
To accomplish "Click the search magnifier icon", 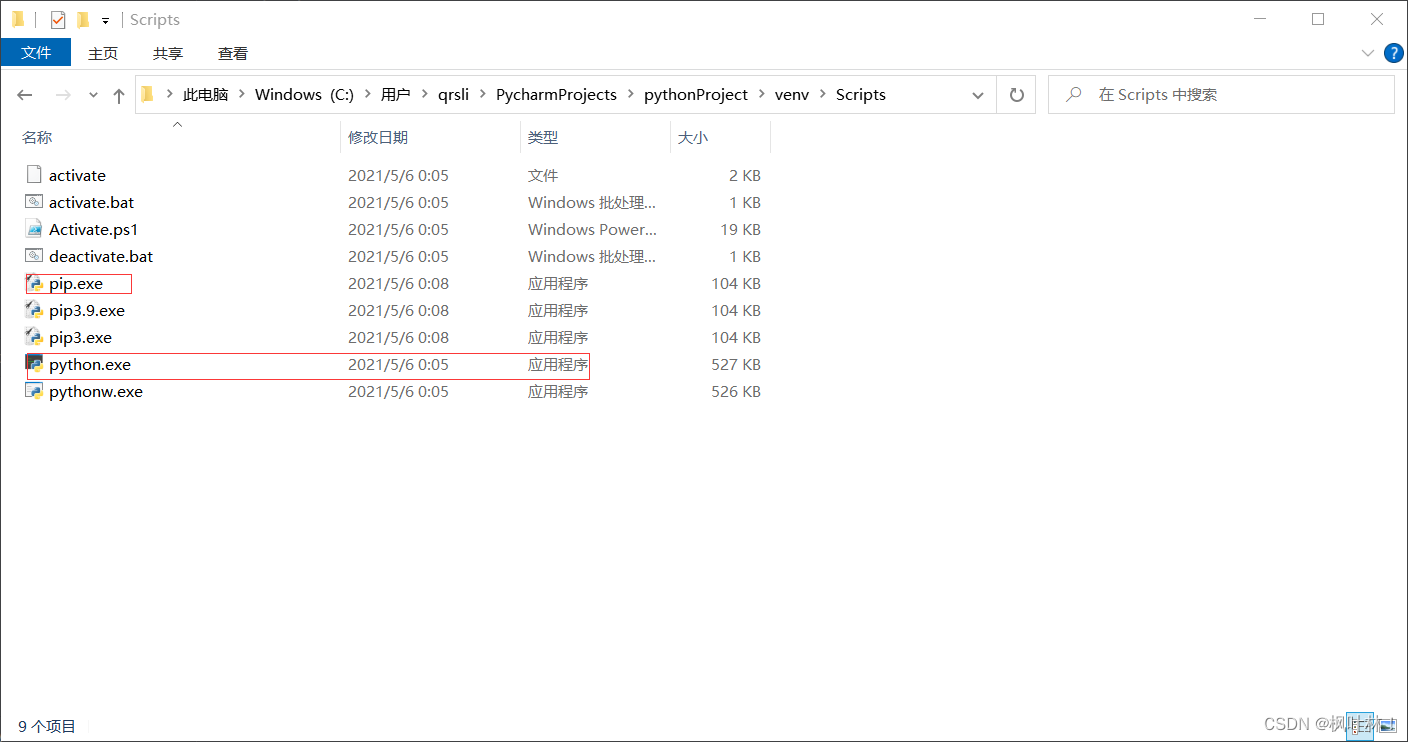I will 1074,95.
